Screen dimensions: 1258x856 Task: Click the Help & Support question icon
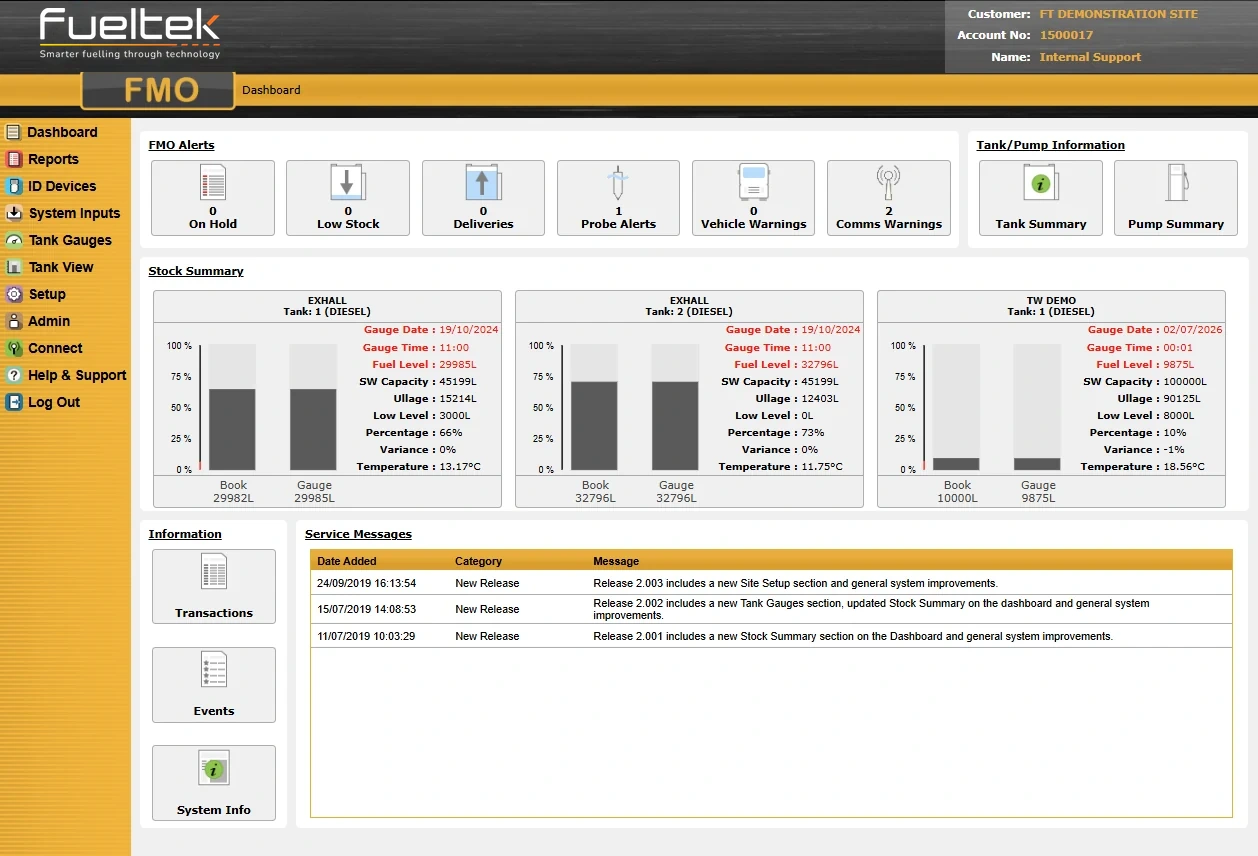pos(13,375)
